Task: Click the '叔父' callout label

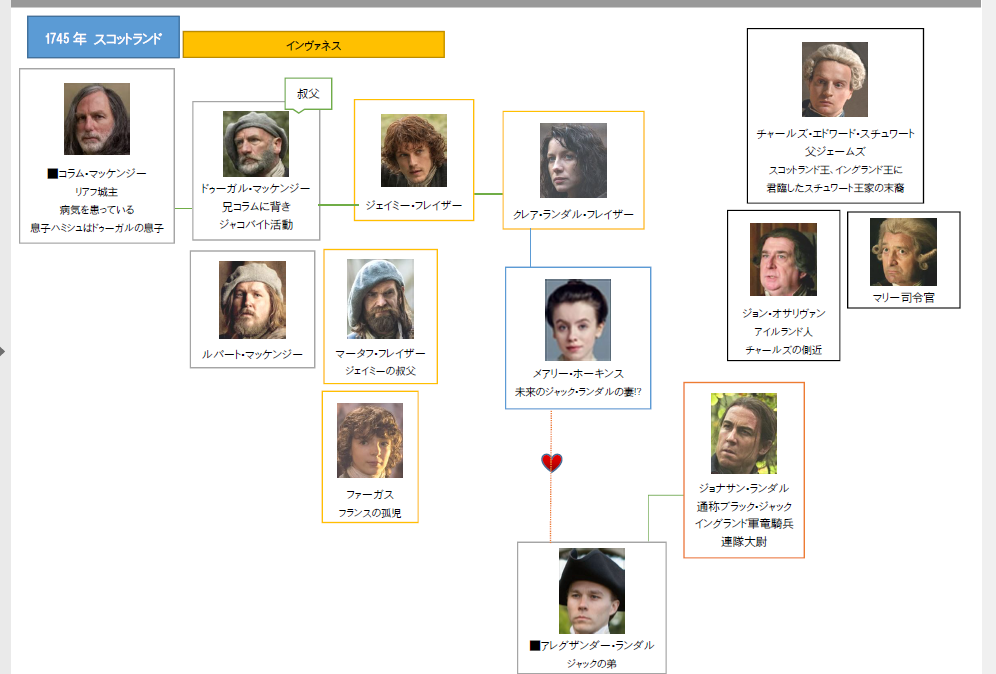Action: (308, 94)
